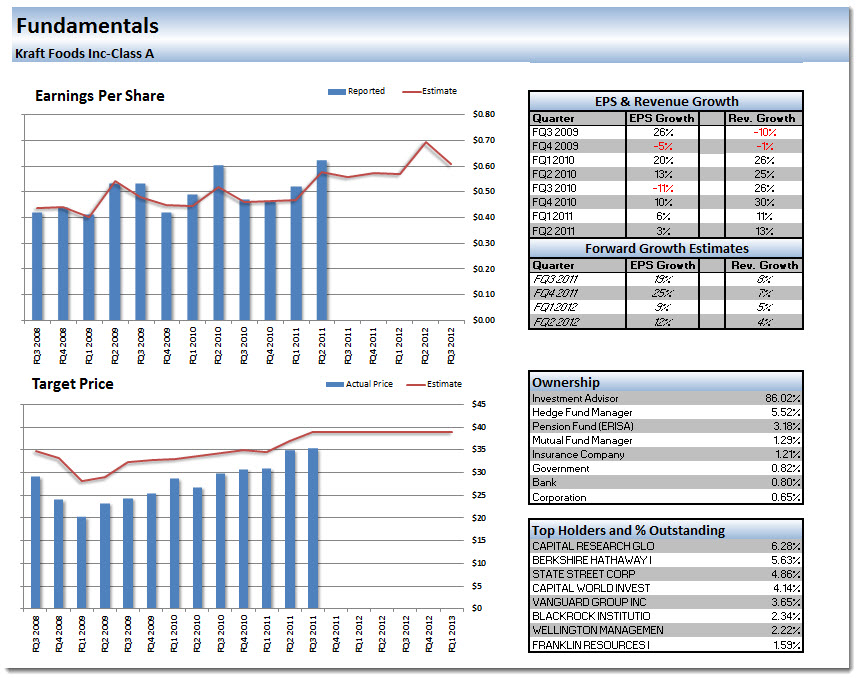Select the -5% EPS growth value

point(663,146)
